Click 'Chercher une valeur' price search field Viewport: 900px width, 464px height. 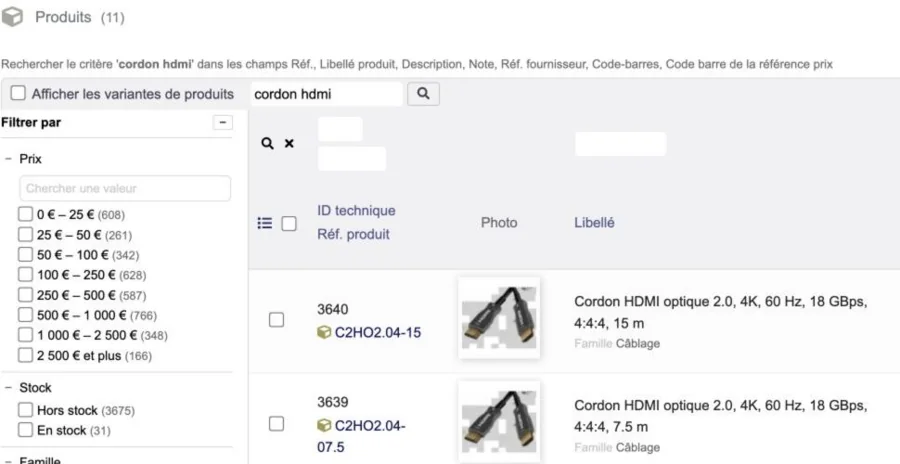pyautogui.click(x=125, y=188)
